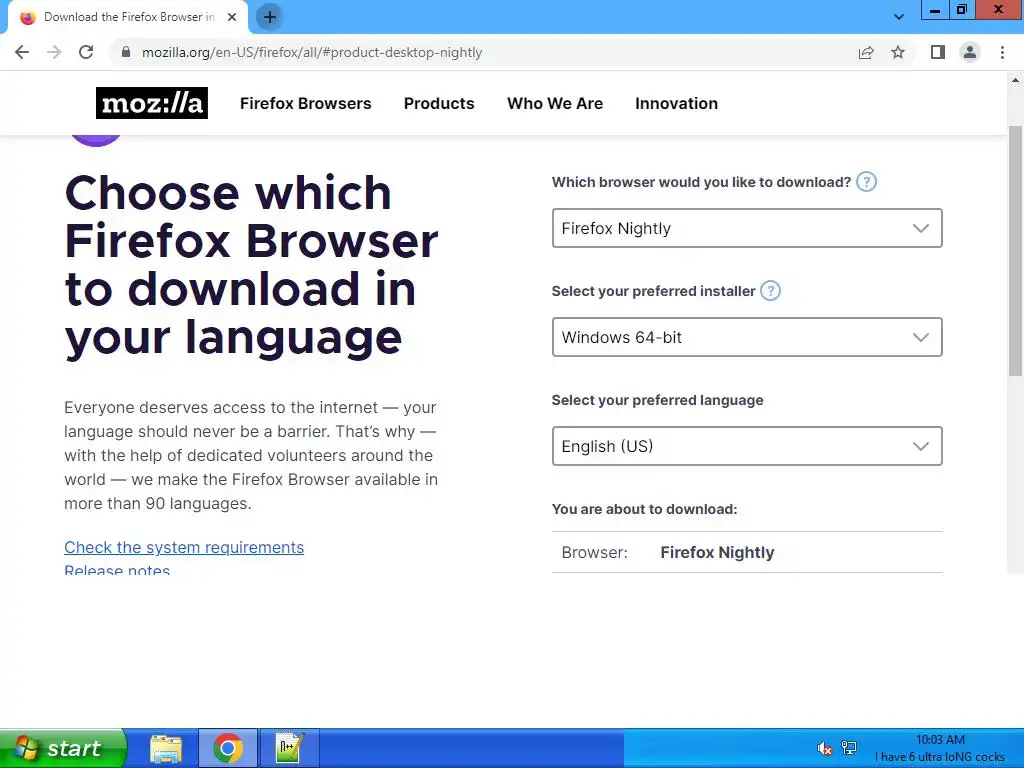
Task: Open the Notepad++ taskbar icon
Action: click(289, 748)
